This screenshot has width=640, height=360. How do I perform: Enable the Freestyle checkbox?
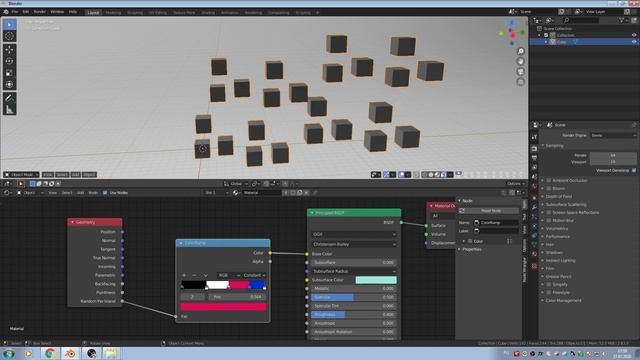(x=549, y=292)
